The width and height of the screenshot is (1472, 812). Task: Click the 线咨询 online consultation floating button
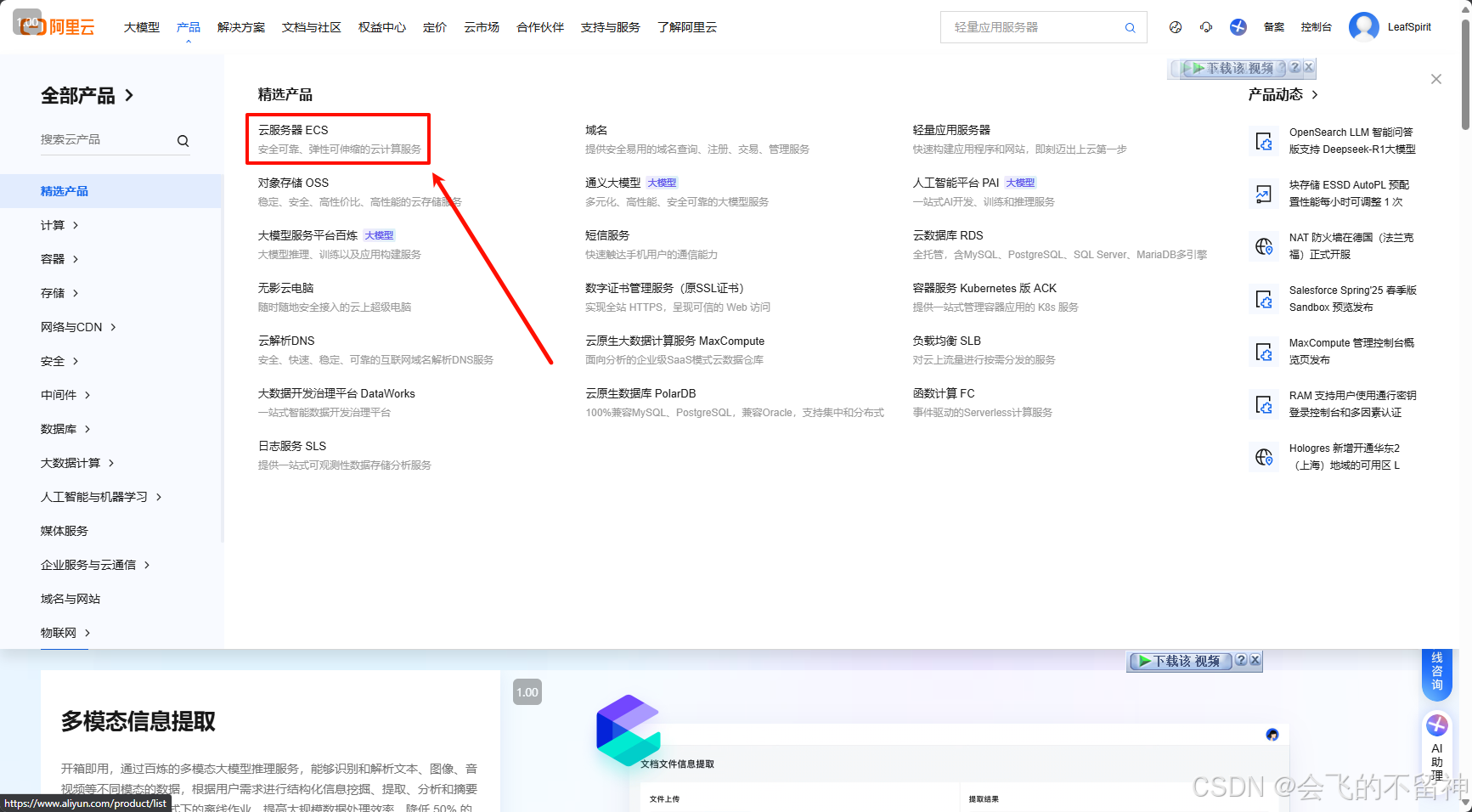(1437, 674)
